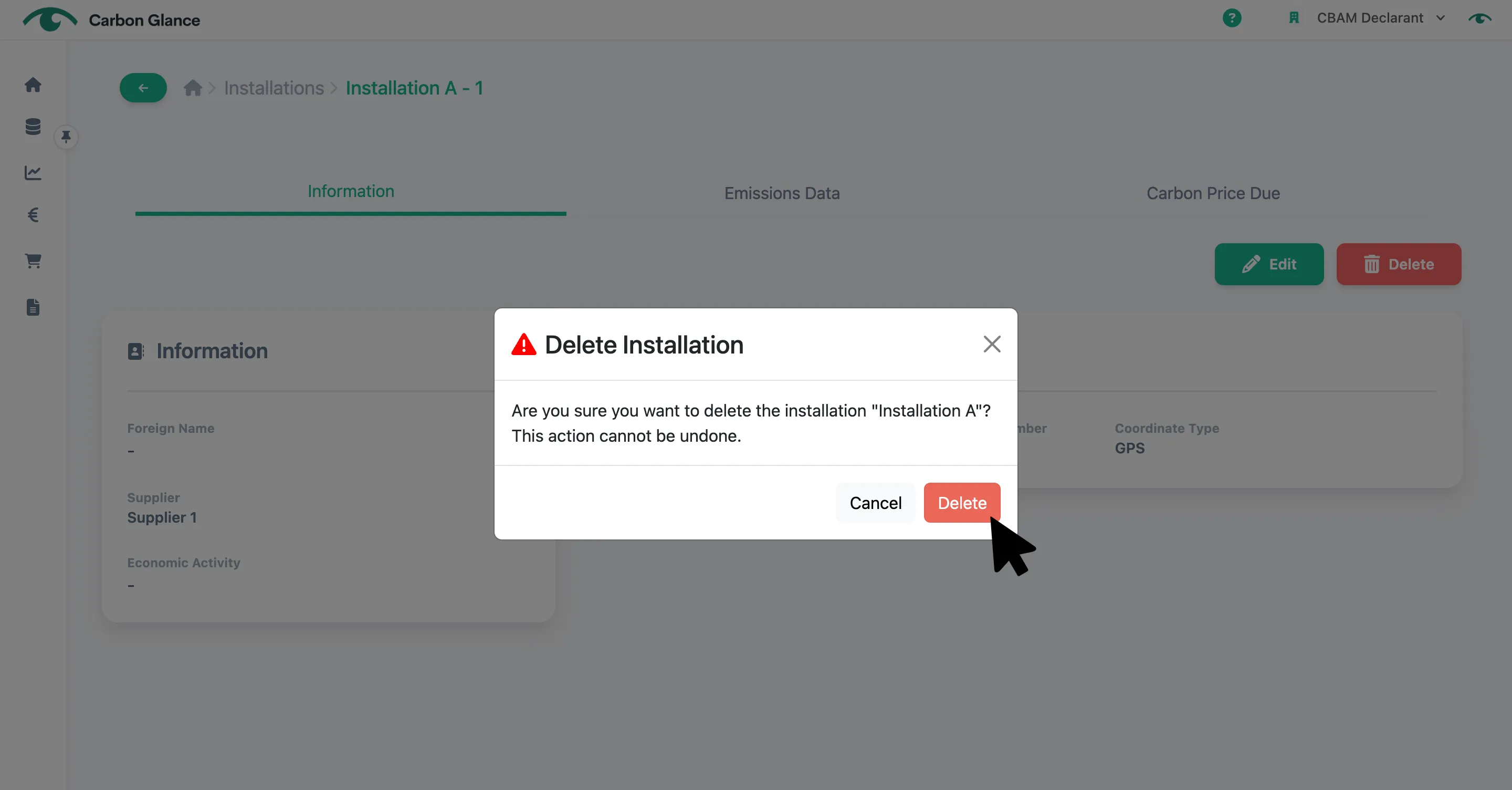Open the line chart analytics sidebar icon
The height and width of the screenshot is (790, 1512).
(x=33, y=172)
